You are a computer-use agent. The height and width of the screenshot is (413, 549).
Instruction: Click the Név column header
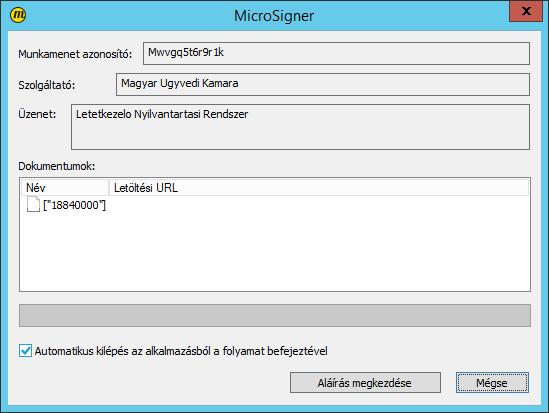pos(65,188)
